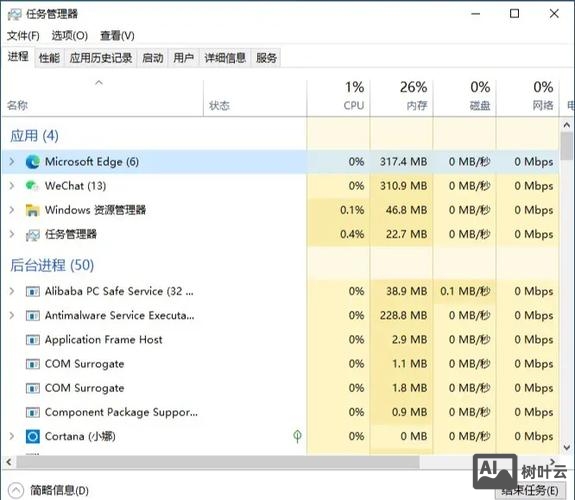Click the vertical scrollbar up arrow

coord(567,125)
